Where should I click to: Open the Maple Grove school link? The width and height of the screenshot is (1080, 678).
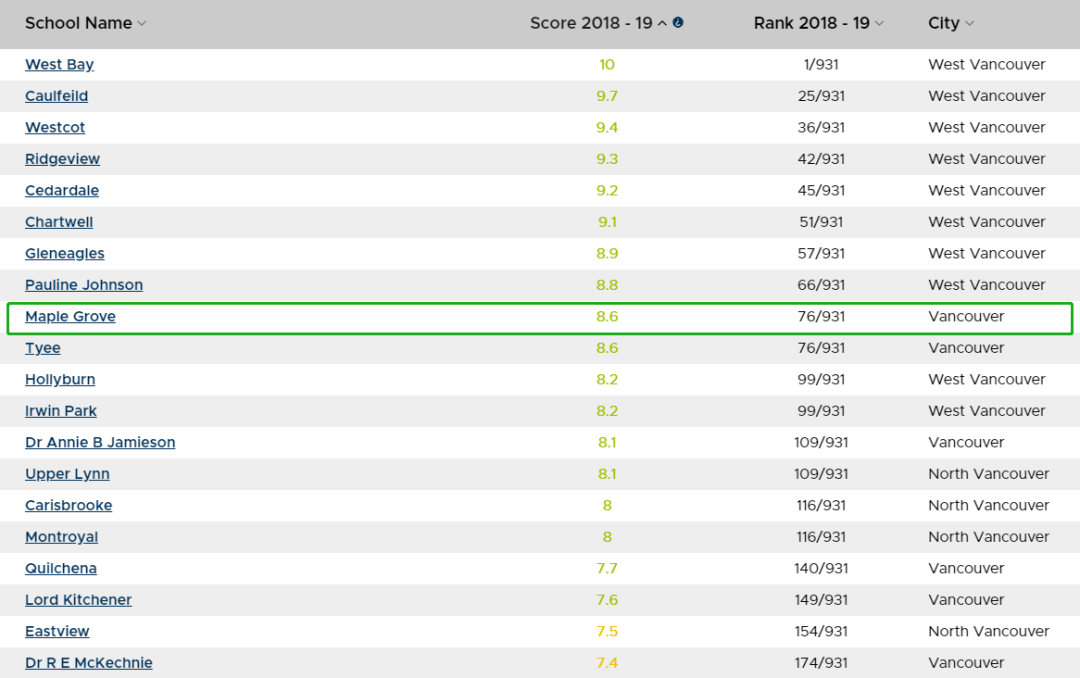[x=70, y=317]
